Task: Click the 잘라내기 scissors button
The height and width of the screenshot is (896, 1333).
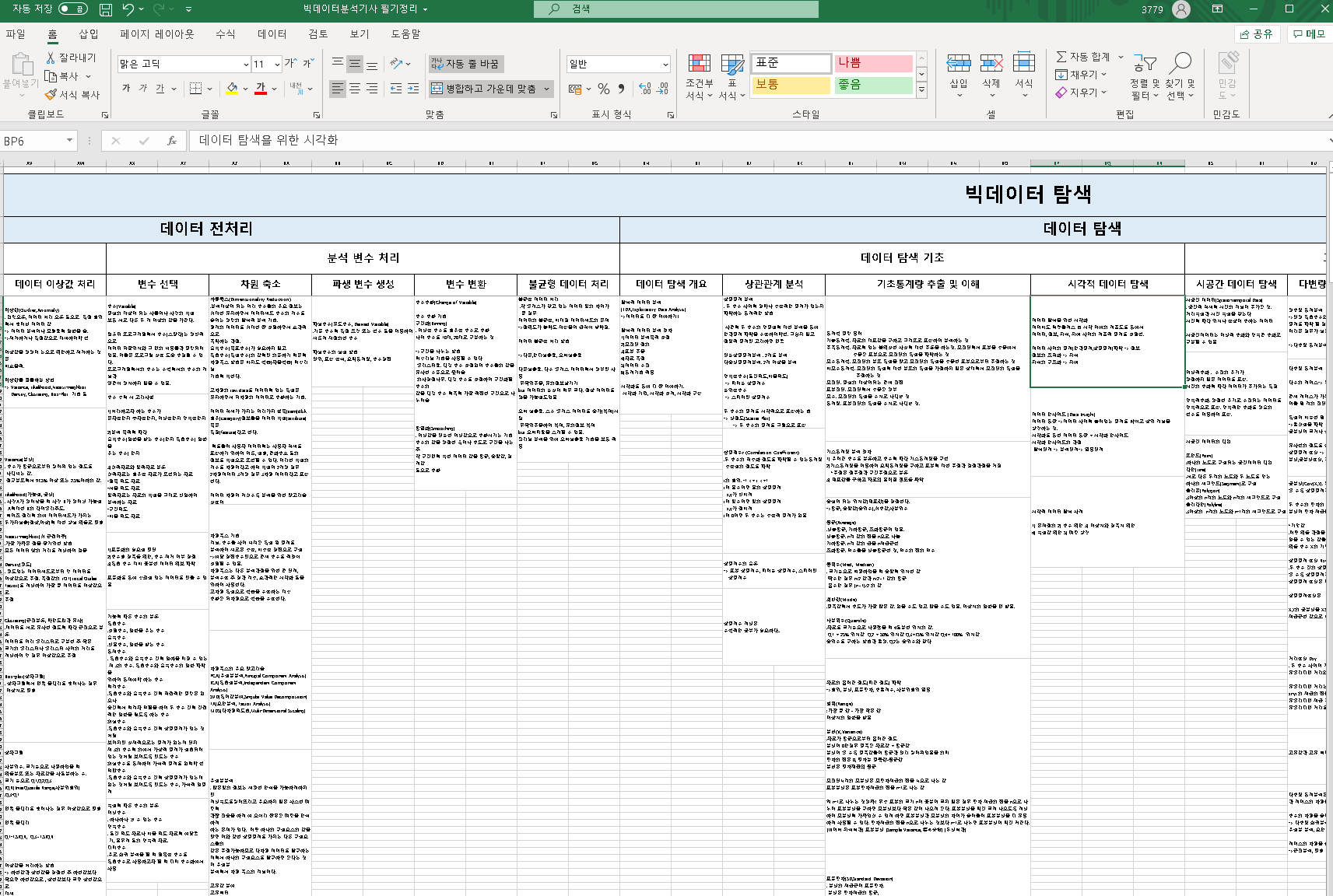Action: [x=71, y=58]
